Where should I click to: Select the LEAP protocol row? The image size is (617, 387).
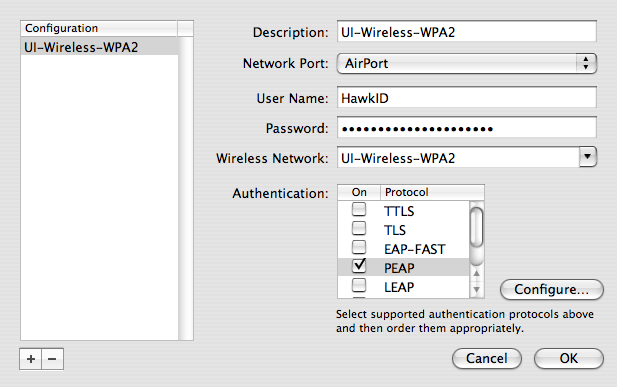point(404,287)
